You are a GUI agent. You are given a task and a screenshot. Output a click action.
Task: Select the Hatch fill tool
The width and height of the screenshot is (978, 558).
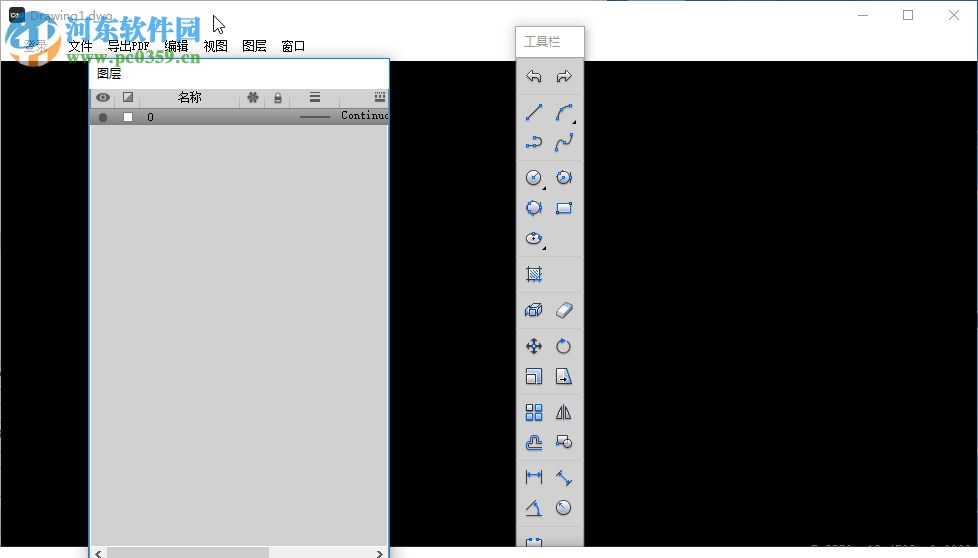pyautogui.click(x=534, y=274)
